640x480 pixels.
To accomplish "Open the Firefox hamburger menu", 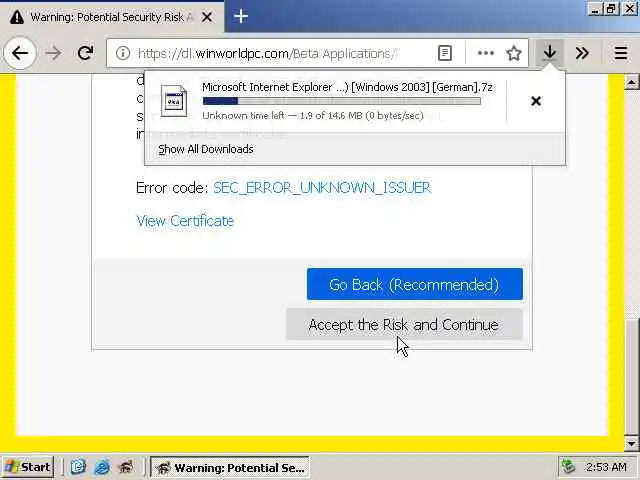I will click(621, 53).
